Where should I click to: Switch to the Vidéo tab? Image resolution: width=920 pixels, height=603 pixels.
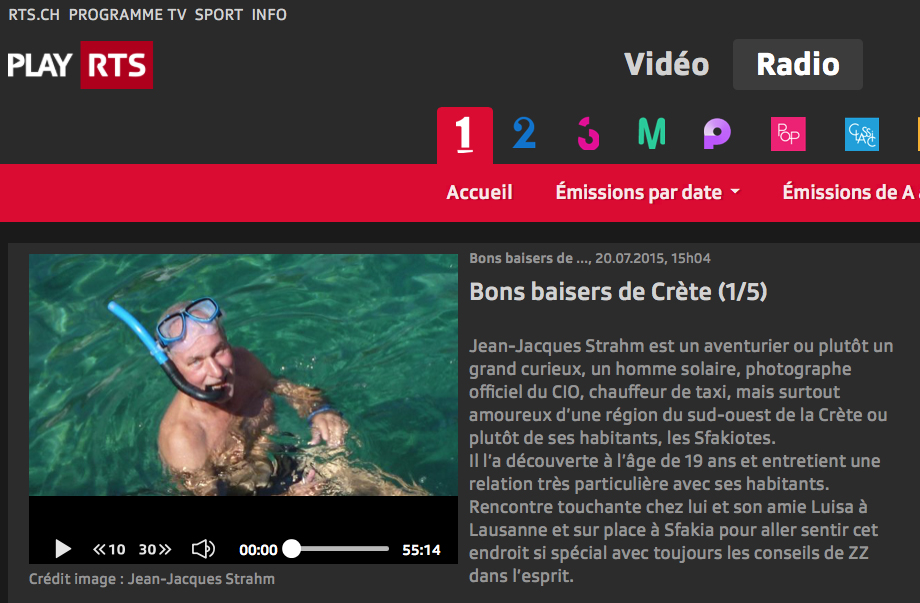667,65
